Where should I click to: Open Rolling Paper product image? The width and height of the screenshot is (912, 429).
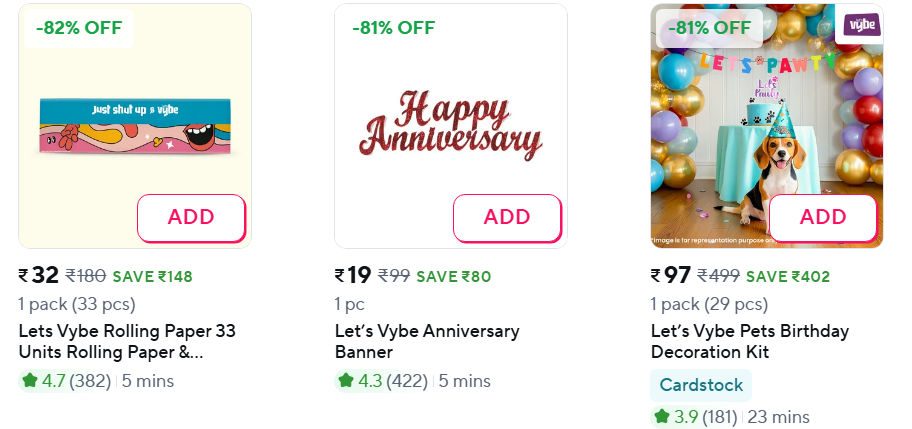[x=135, y=125]
